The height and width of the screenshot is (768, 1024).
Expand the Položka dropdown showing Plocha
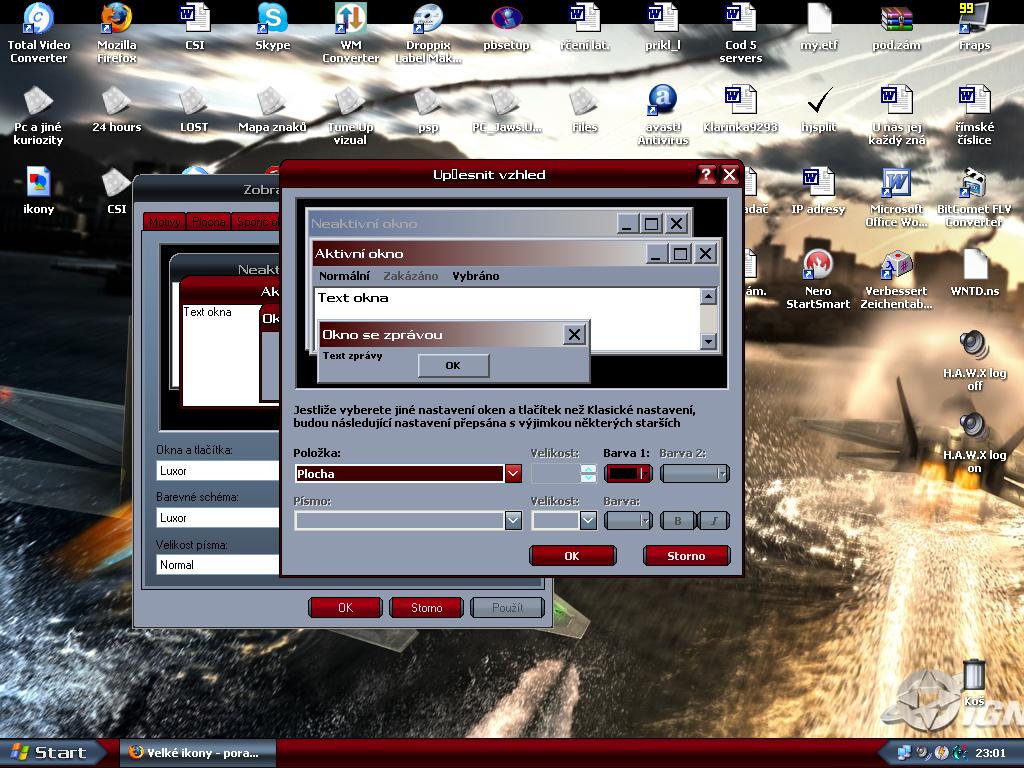coord(513,474)
